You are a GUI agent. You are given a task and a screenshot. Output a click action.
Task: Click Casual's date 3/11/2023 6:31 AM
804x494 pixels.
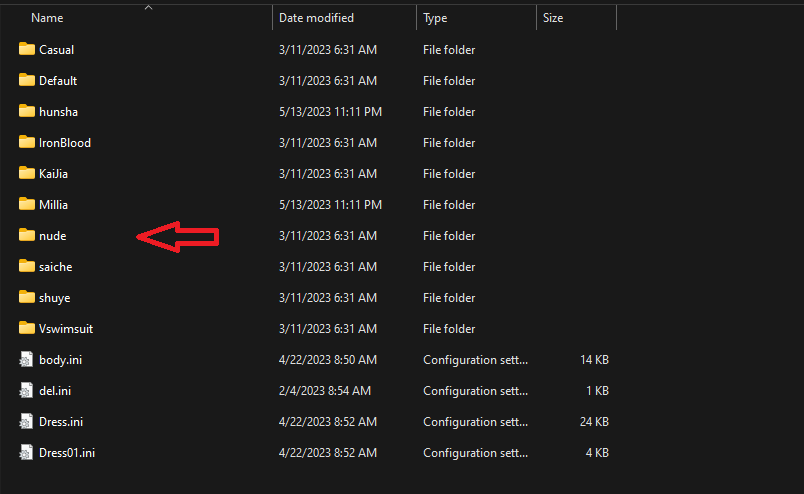click(328, 50)
